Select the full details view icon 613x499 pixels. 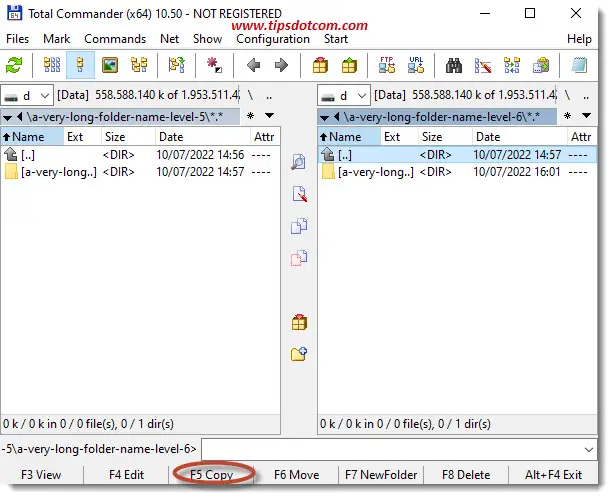click(x=81, y=65)
